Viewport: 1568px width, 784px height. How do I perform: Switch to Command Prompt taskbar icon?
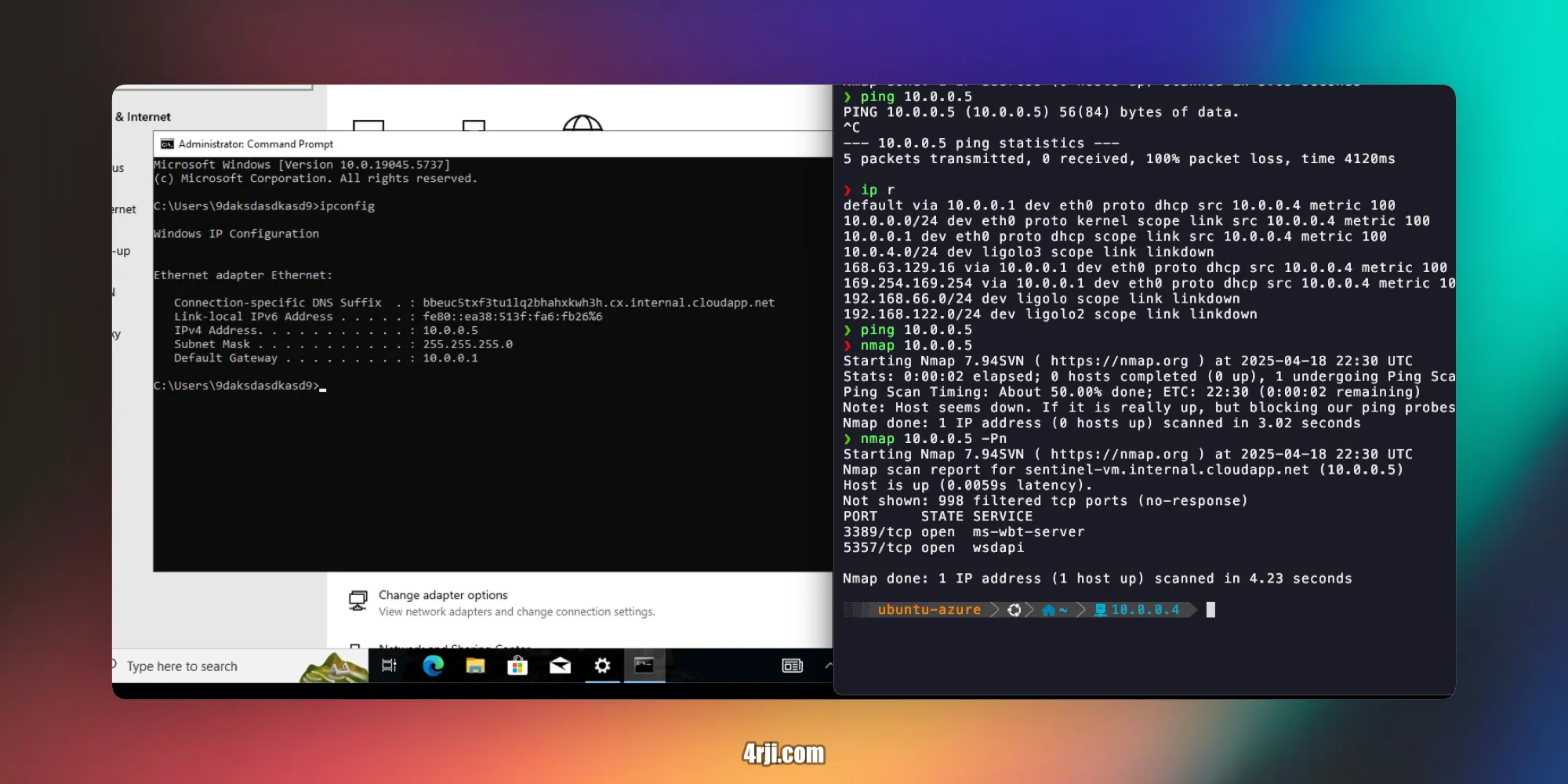[x=644, y=666]
